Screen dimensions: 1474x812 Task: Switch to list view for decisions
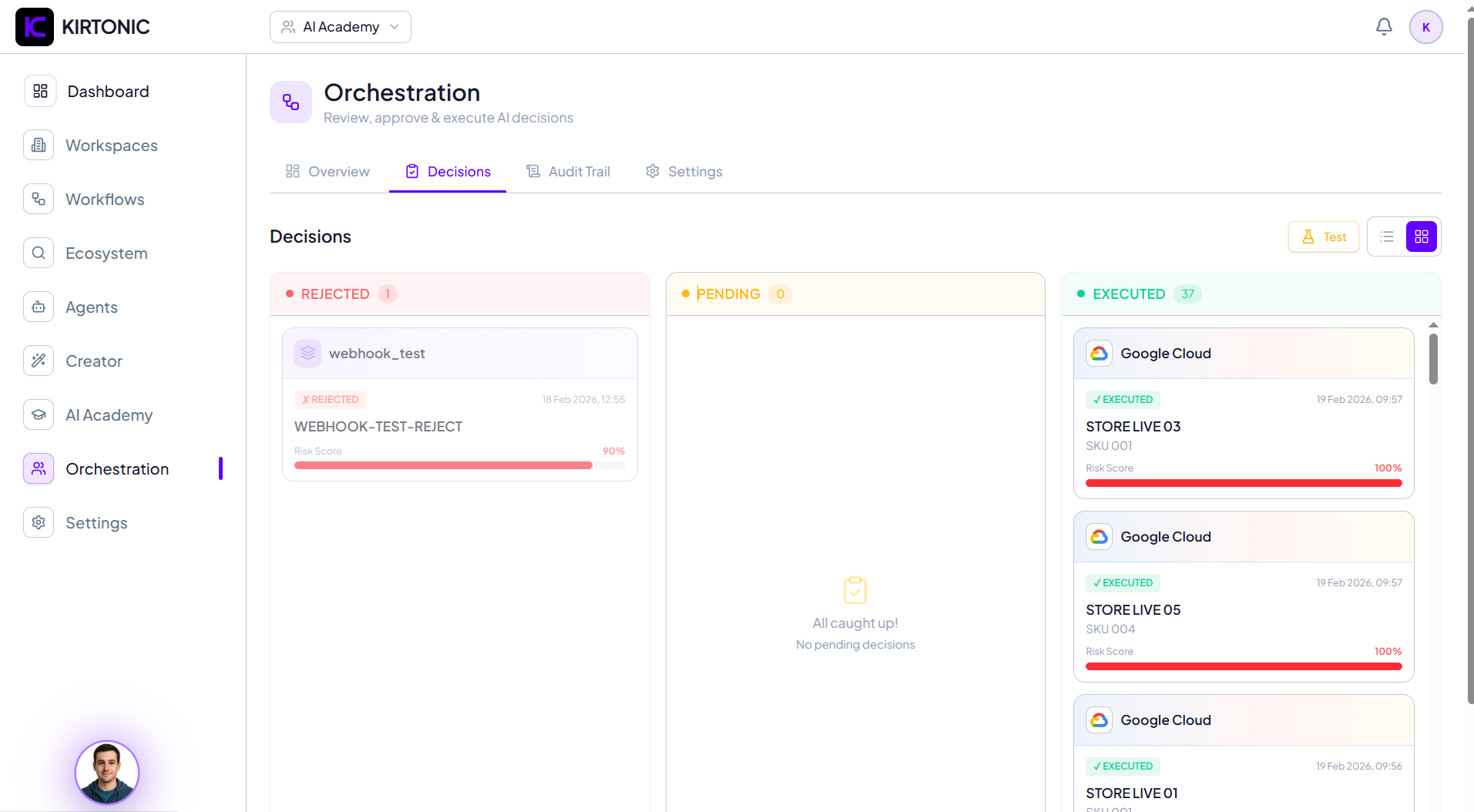(x=1386, y=237)
